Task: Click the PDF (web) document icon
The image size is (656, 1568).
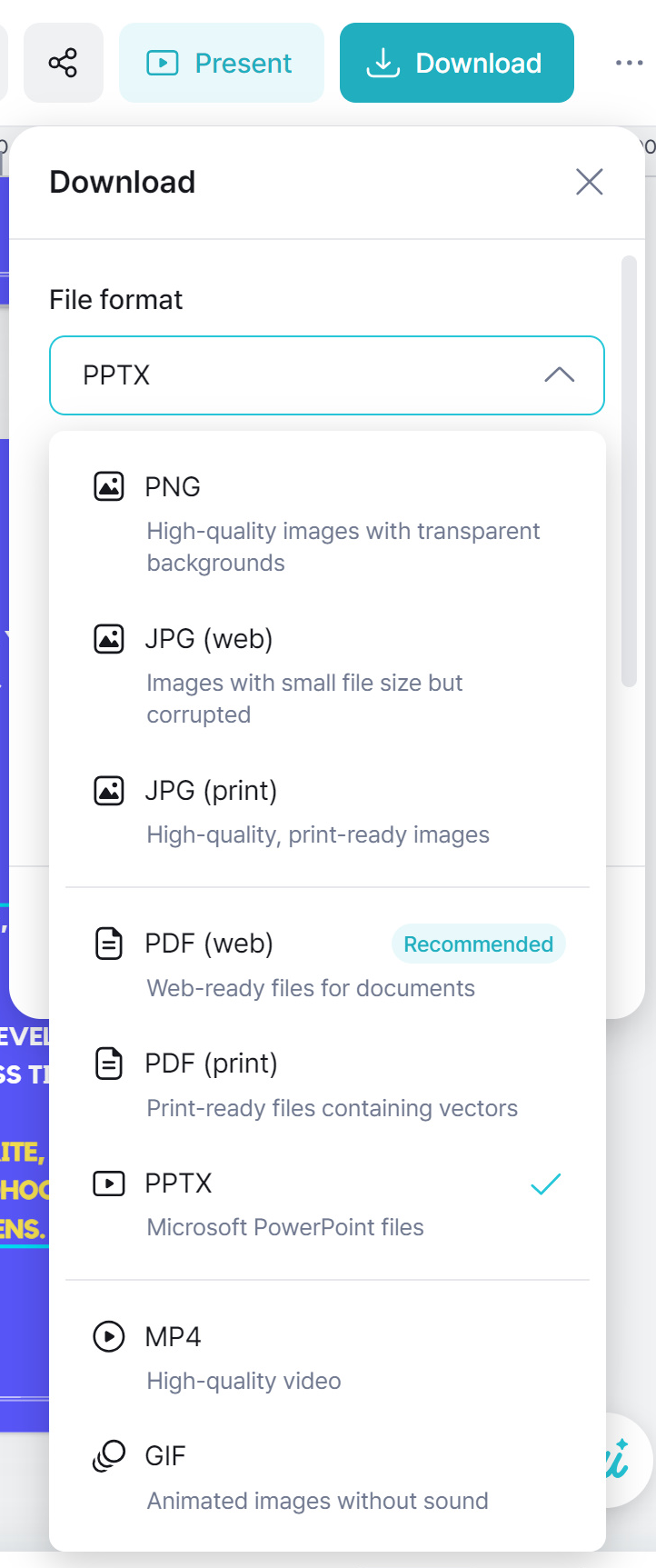Action: tap(109, 944)
